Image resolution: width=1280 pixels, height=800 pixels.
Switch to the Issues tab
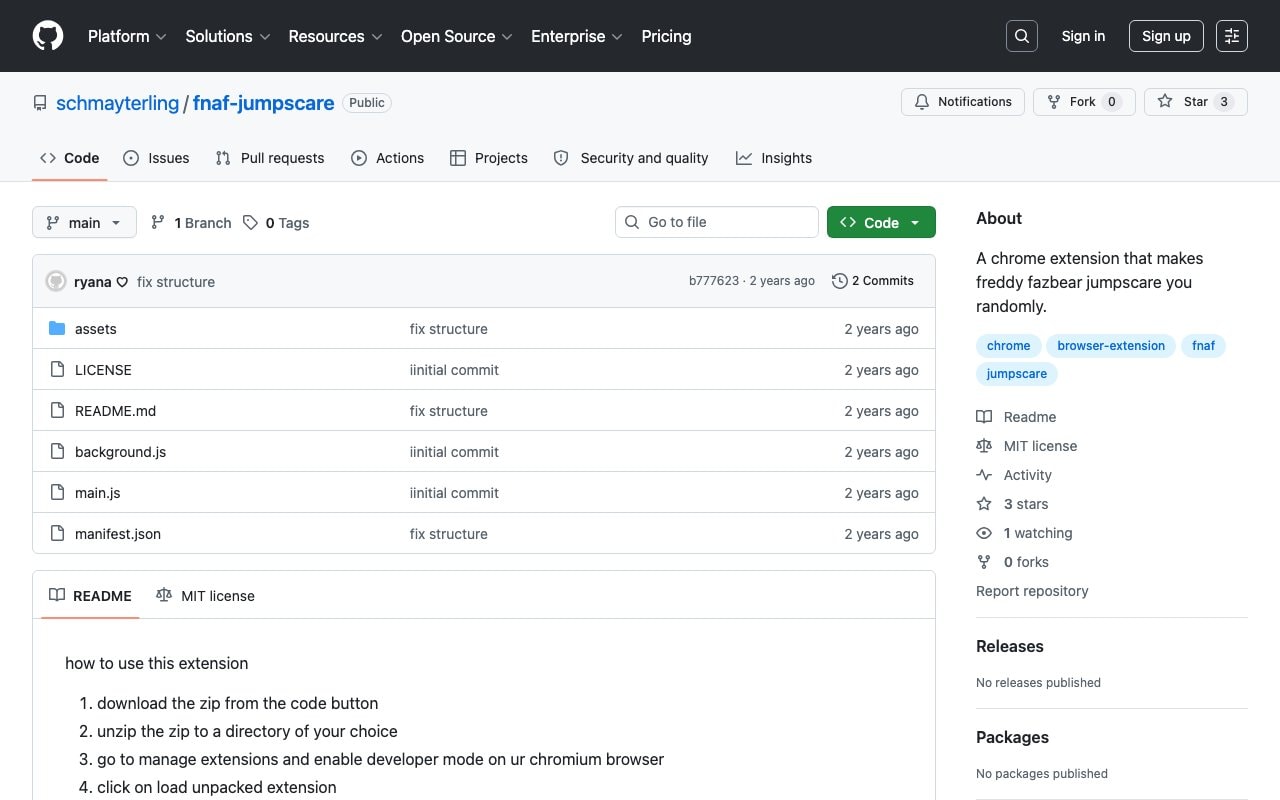click(x=156, y=158)
